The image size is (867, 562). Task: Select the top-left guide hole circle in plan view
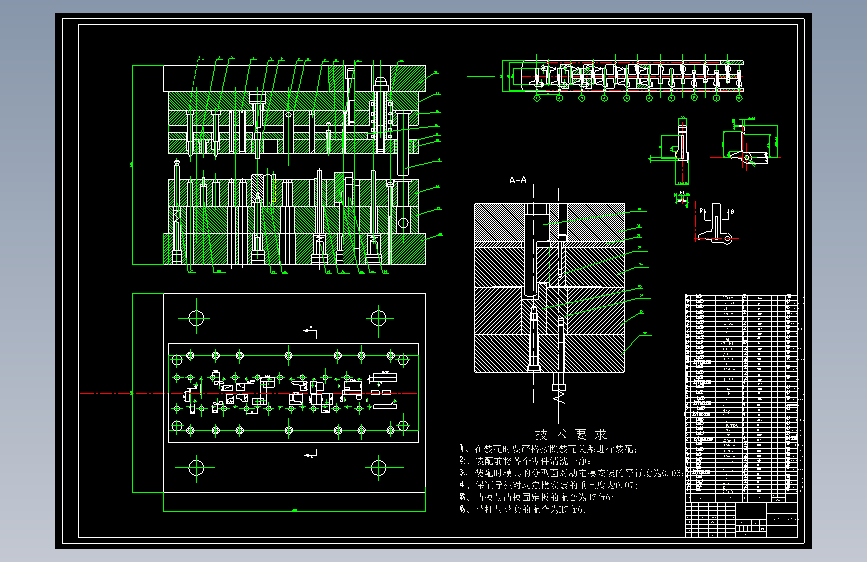click(196, 318)
